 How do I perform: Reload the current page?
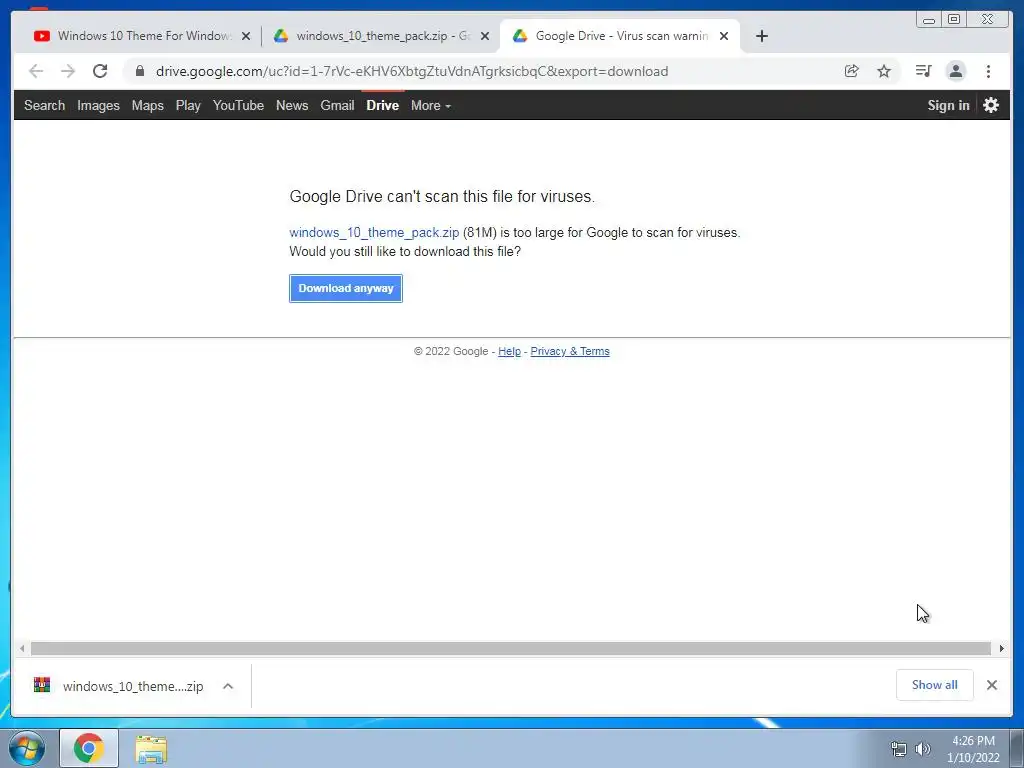[x=100, y=71]
